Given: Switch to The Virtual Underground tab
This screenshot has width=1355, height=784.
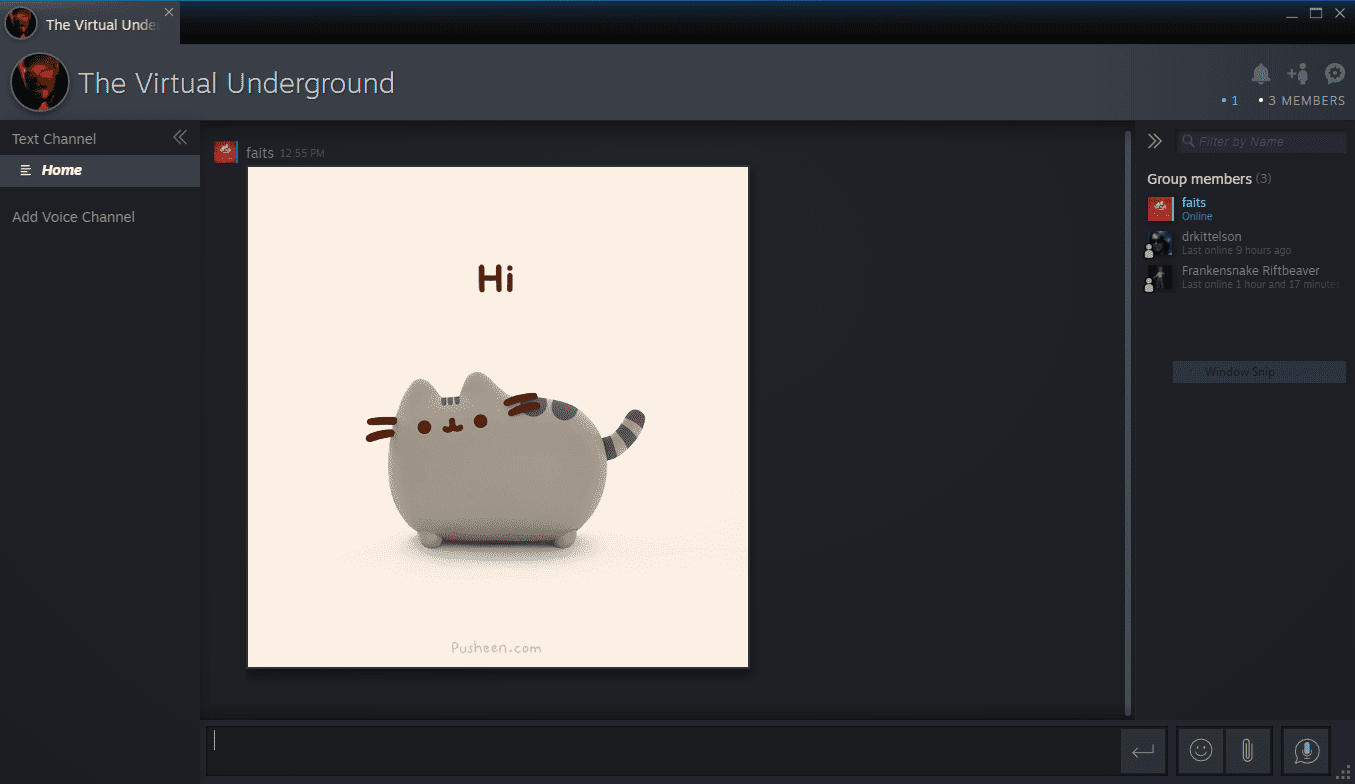Looking at the screenshot, I should pos(90,24).
